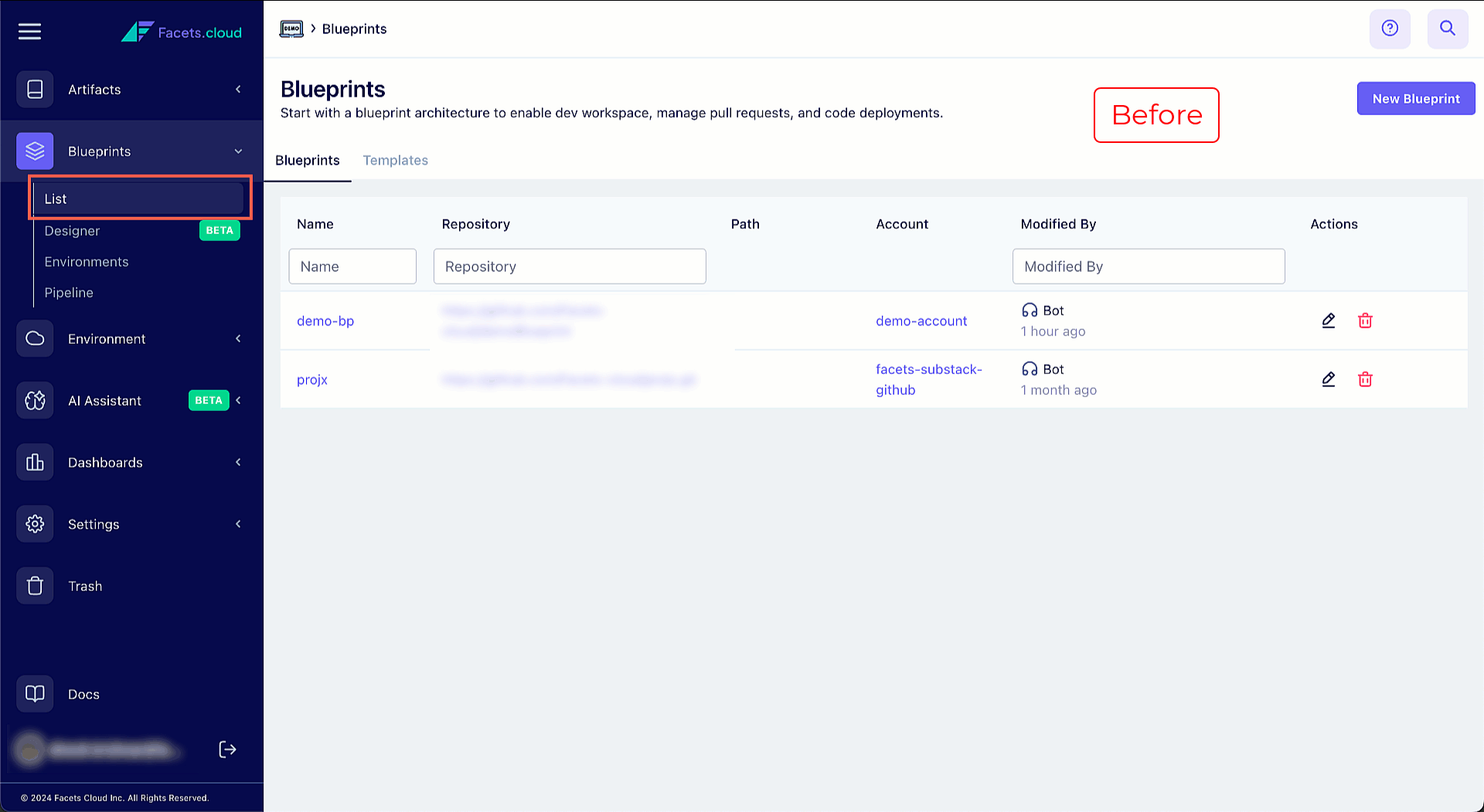Click the New Blueprint button
The width and height of the screenshot is (1484, 812).
[1415, 99]
